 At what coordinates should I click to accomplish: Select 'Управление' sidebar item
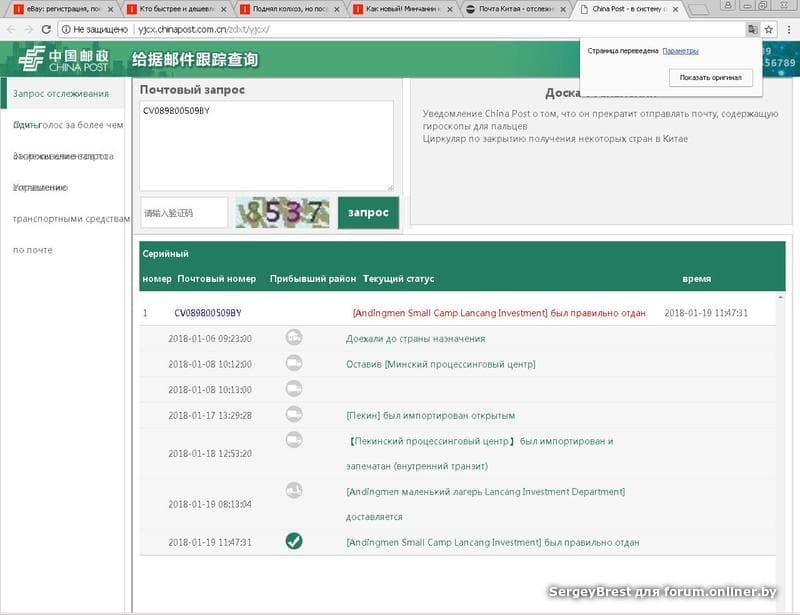[40, 187]
